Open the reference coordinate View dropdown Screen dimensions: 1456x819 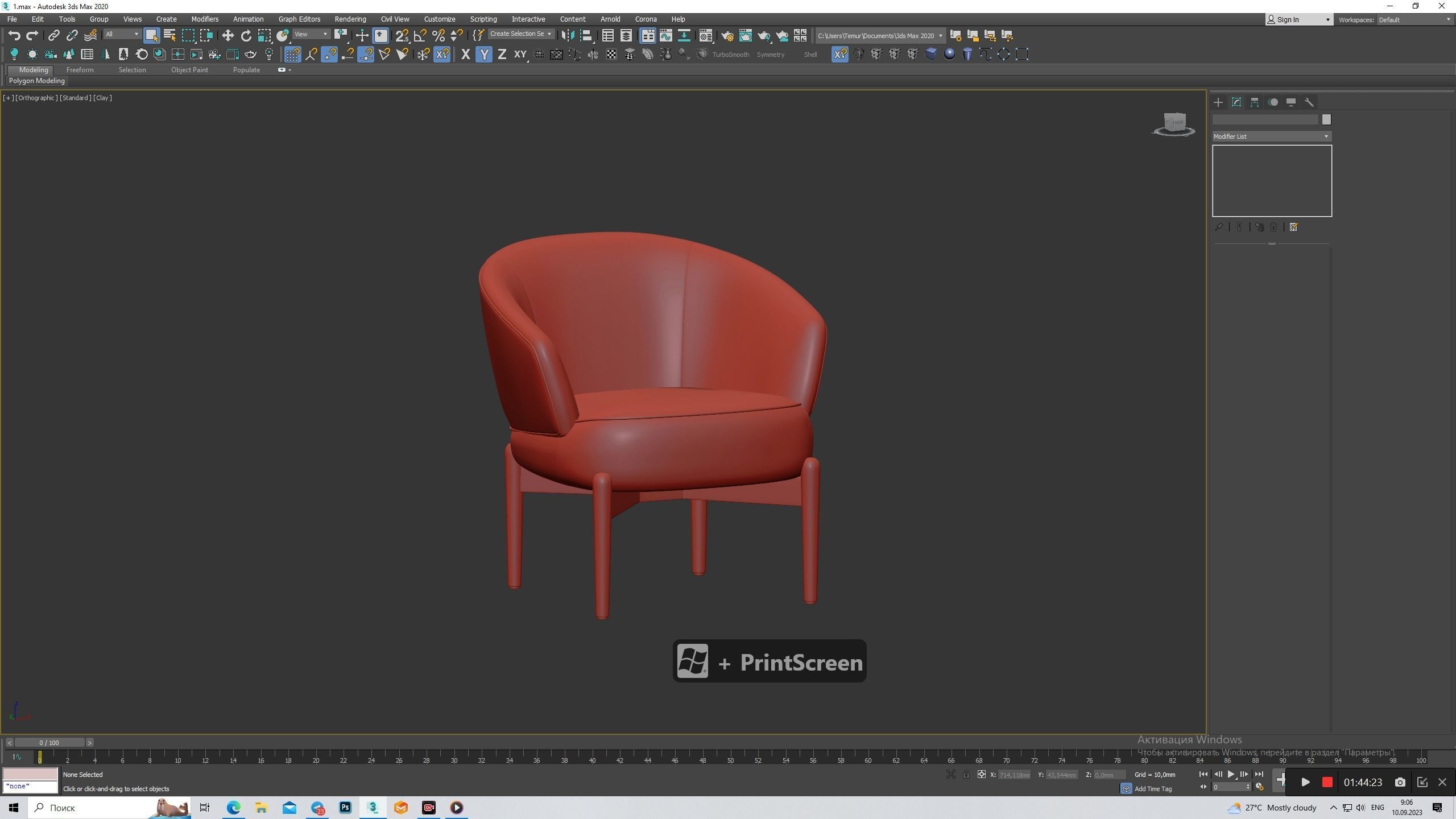311,34
